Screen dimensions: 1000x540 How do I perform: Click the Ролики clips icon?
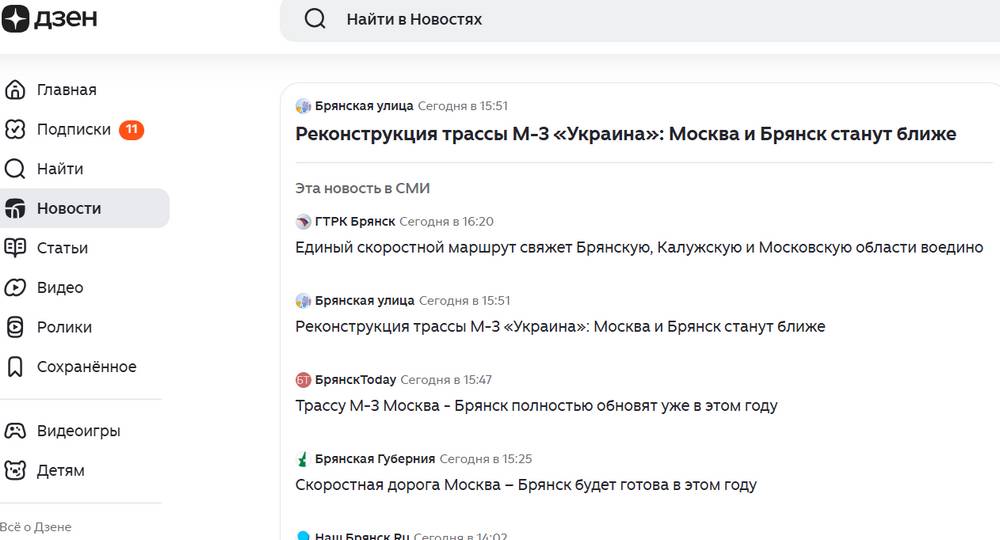pyautogui.click(x=15, y=327)
